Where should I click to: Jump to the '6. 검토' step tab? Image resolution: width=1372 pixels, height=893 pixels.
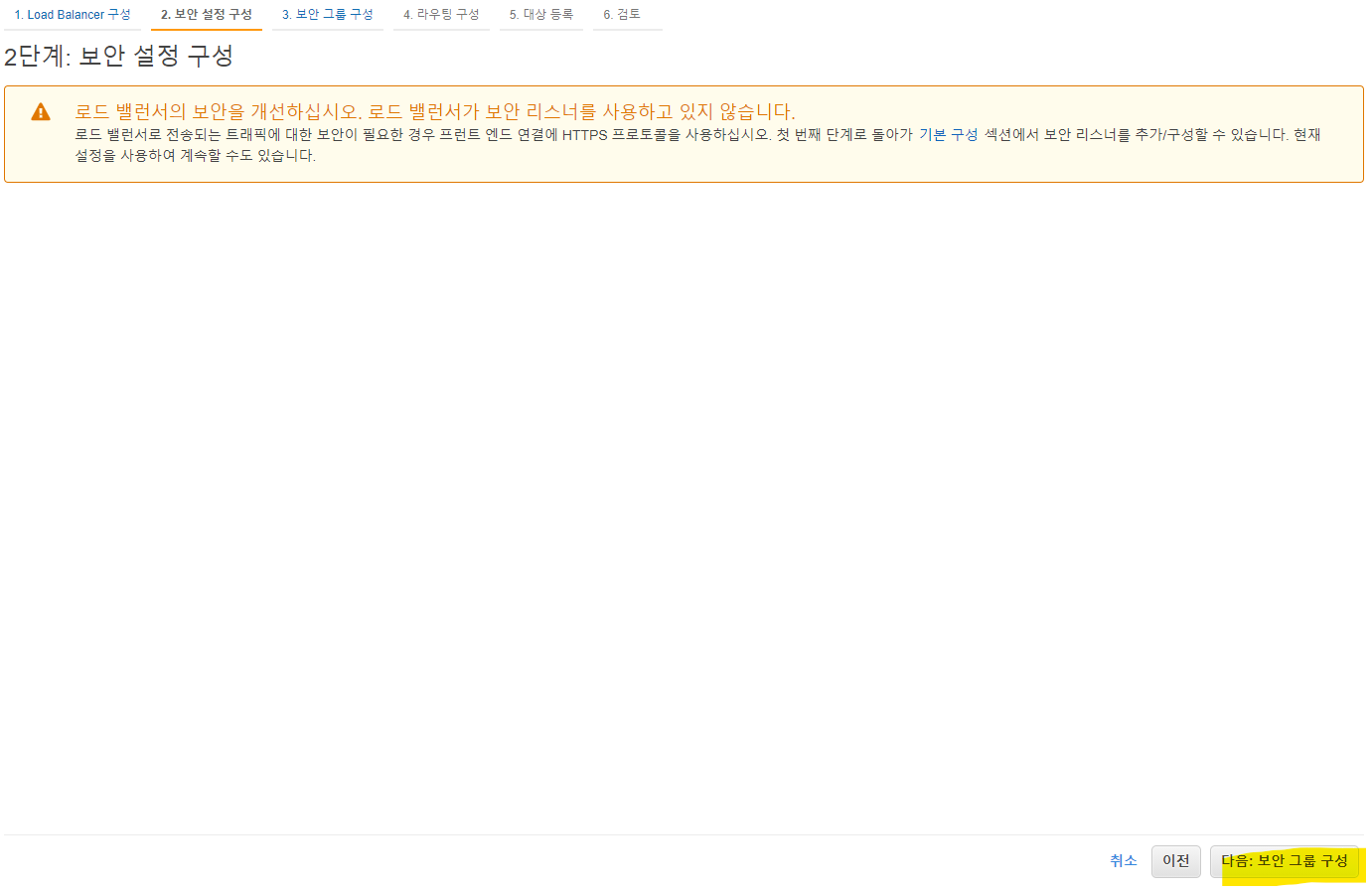(x=622, y=15)
